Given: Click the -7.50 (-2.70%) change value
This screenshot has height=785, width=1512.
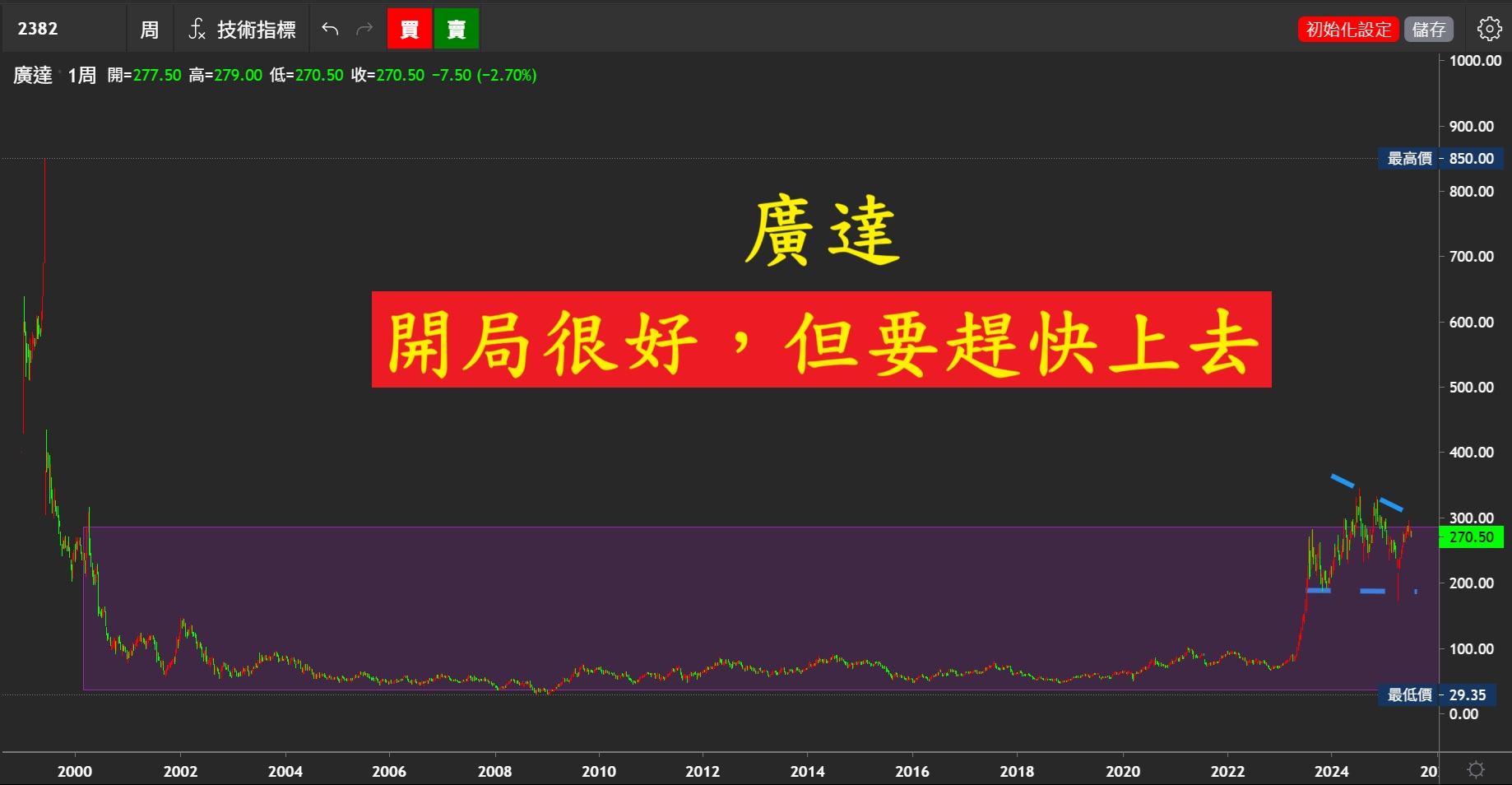Looking at the screenshot, I should [485, 75].
